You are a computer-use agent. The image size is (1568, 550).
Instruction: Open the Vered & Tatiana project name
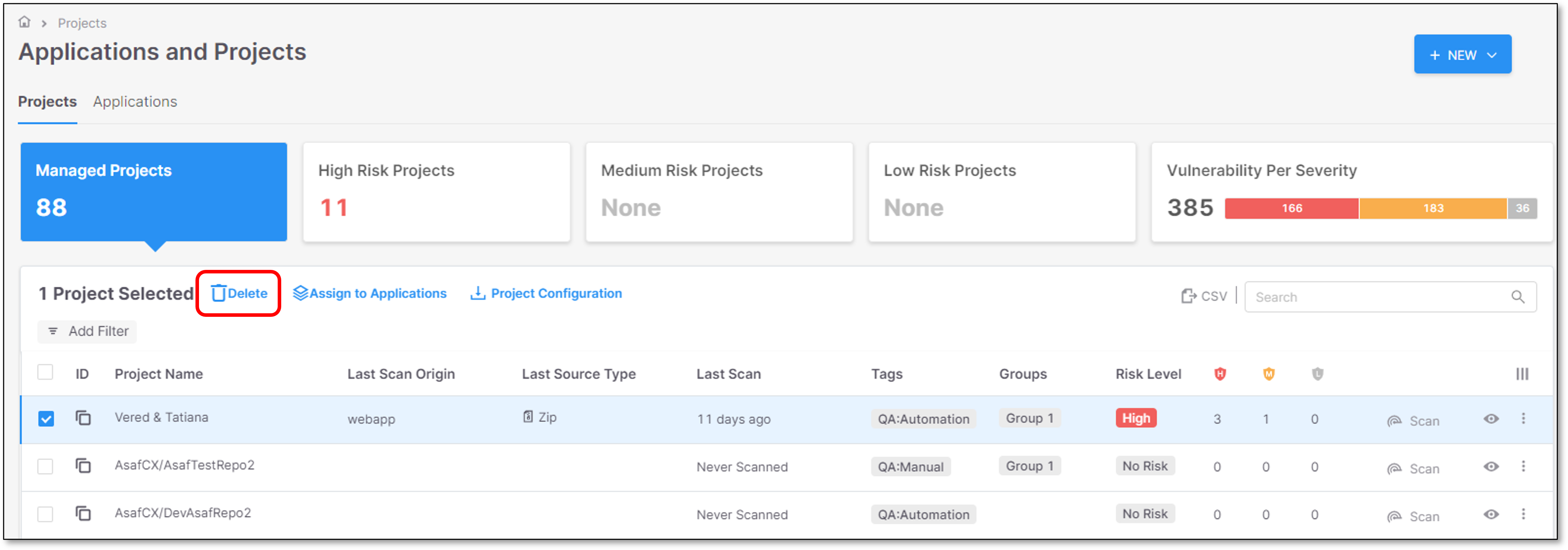pyautogui.click(x=161, y=417)
